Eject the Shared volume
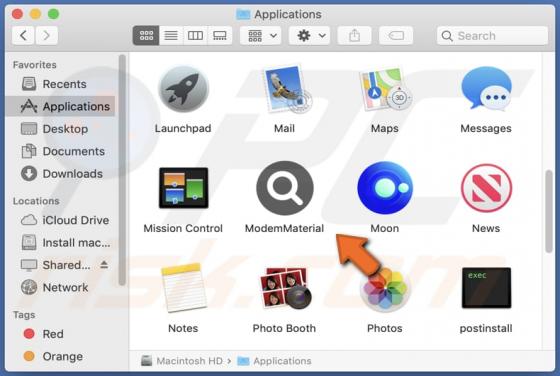 coord(104,265)
